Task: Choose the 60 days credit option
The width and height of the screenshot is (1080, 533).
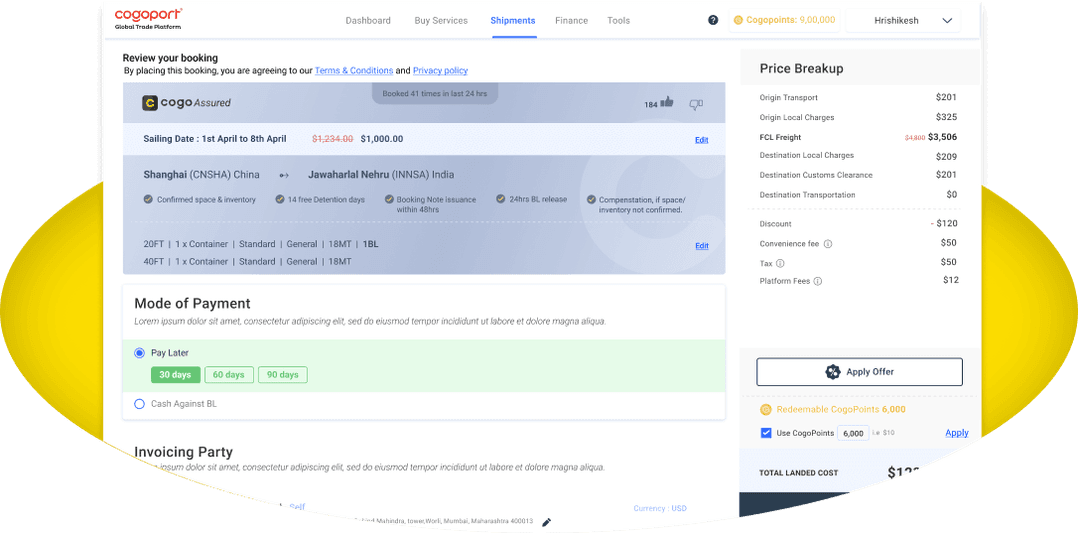Action: [x=228, y=375]
